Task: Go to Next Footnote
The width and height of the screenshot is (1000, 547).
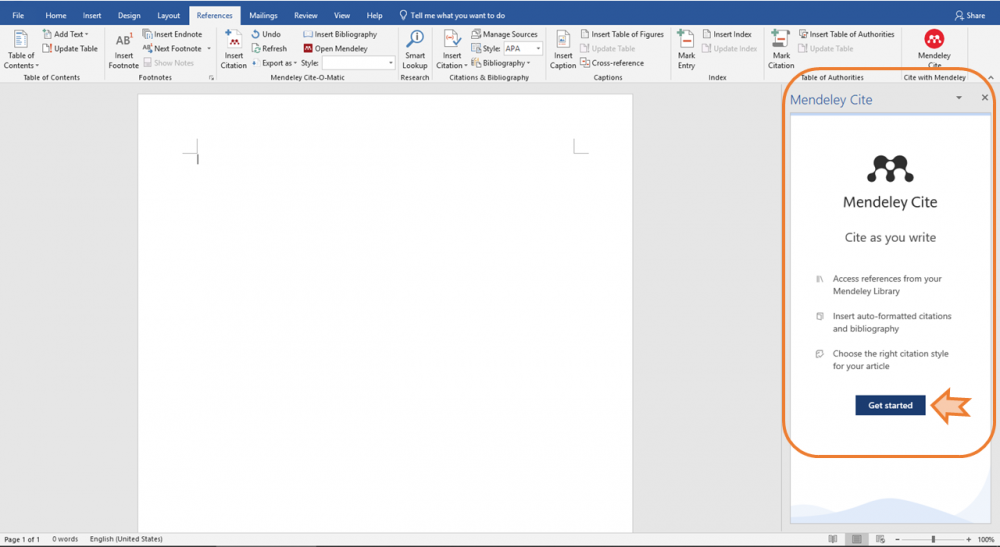Action: coord(172,48)
